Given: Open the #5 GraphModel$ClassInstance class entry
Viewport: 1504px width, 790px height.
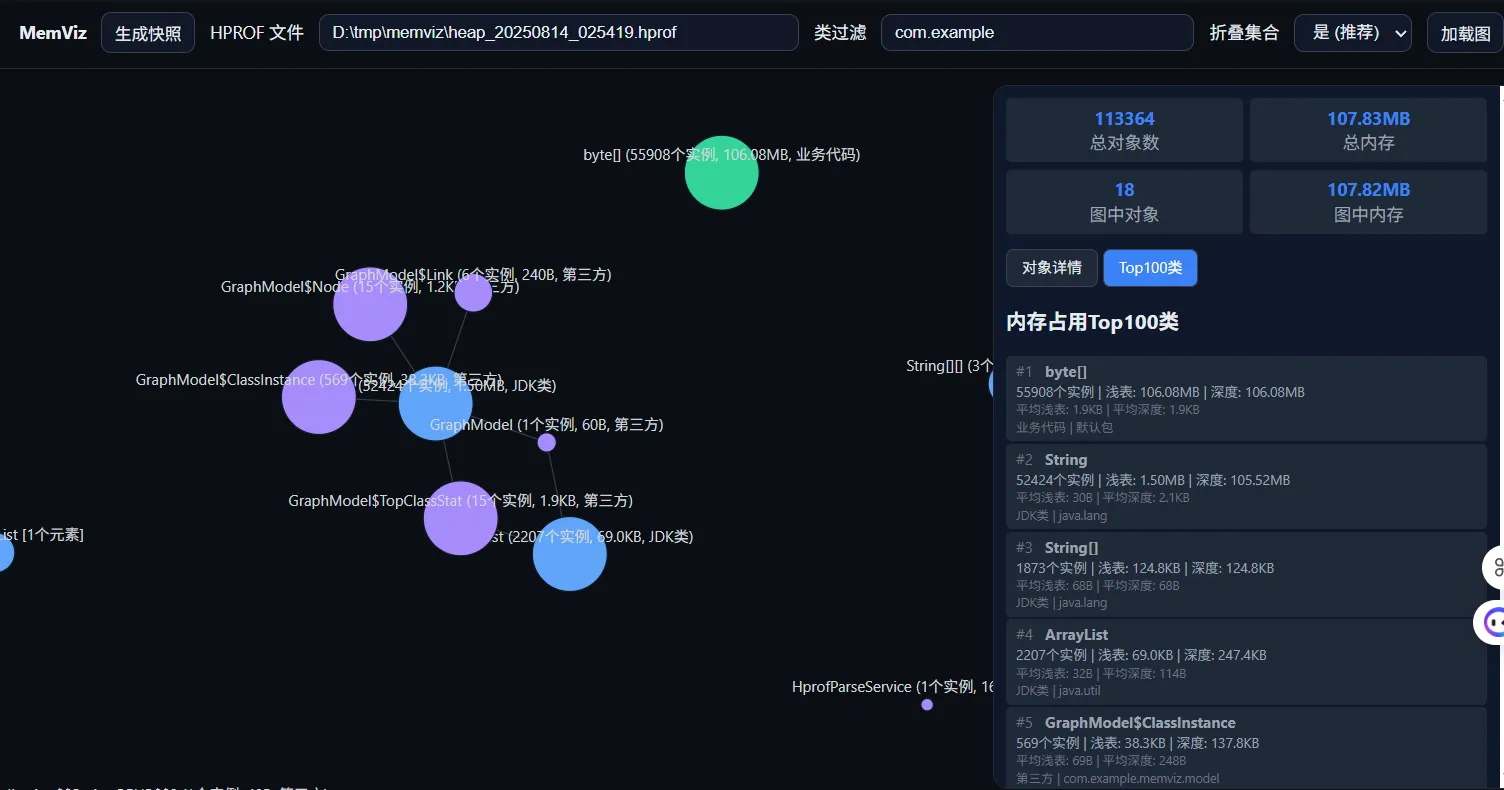Looking at the screenshot, I should 1246,748.
